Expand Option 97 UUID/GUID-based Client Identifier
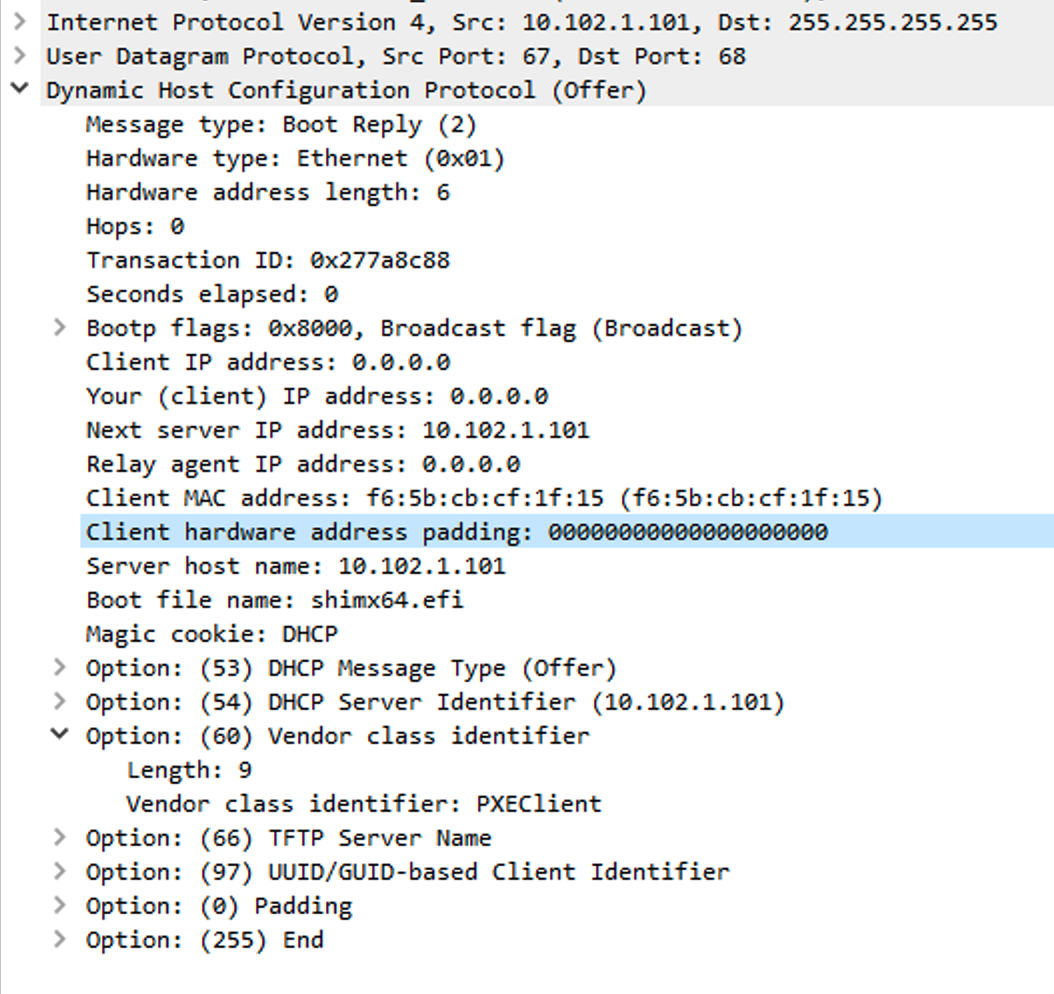This screenshot has width=1054, height=994. (x=60, y=872)
